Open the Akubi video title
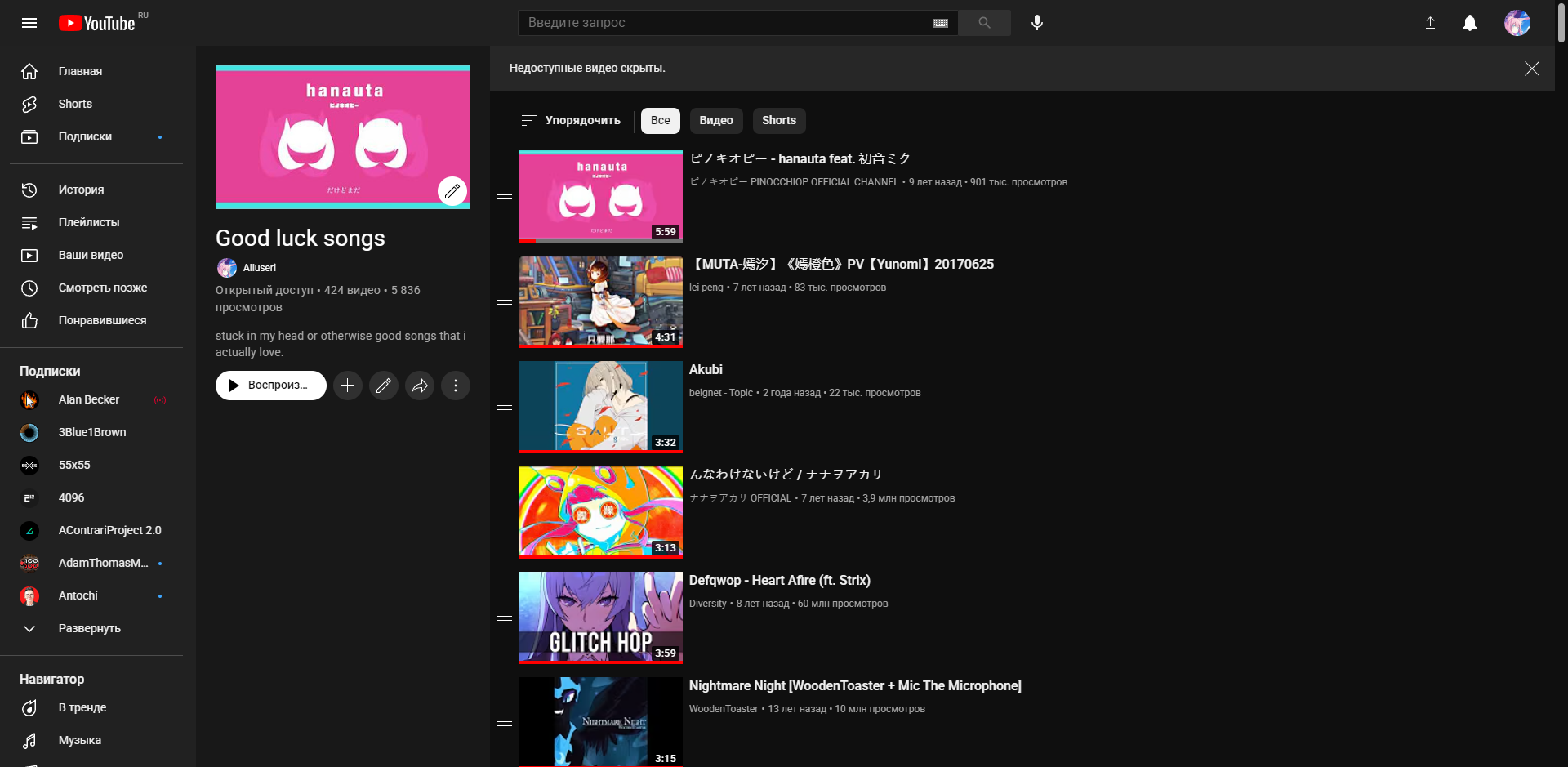 tap(706, 369)
